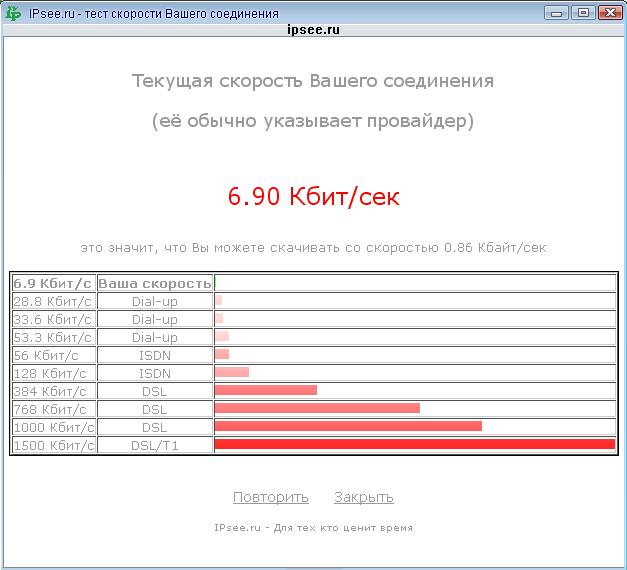Click the footer text "IPsee.ru - Для тех кто ценит время"
627x570 pixels.
tap(313, 527)
